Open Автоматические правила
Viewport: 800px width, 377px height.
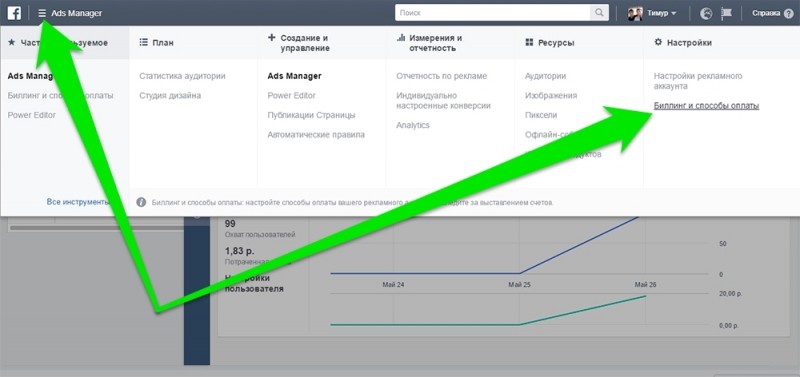(x=316, y=135)
